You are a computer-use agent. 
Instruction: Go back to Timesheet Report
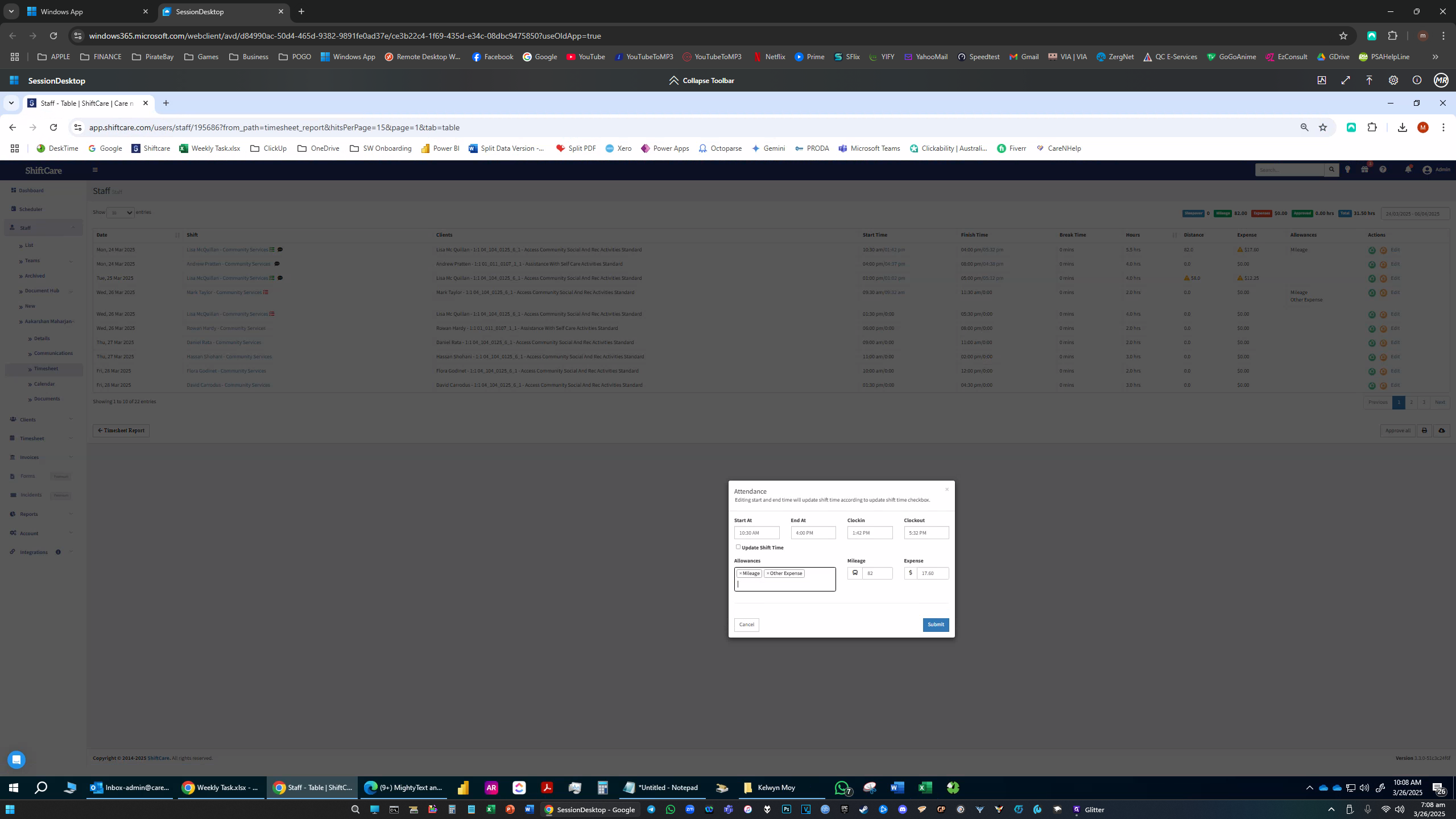tap(121, 431)
